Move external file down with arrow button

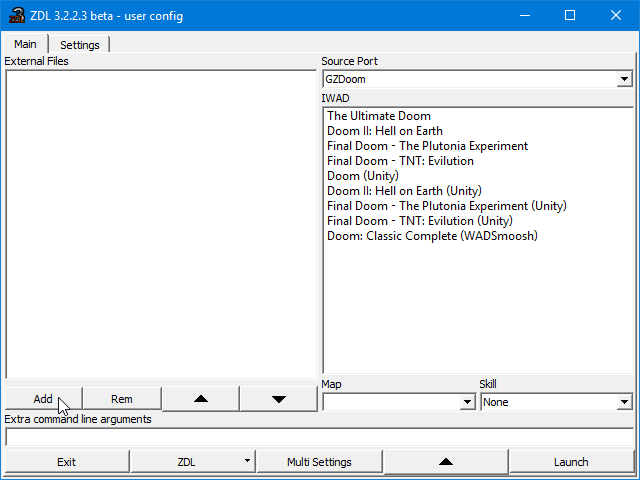(279, 399)
